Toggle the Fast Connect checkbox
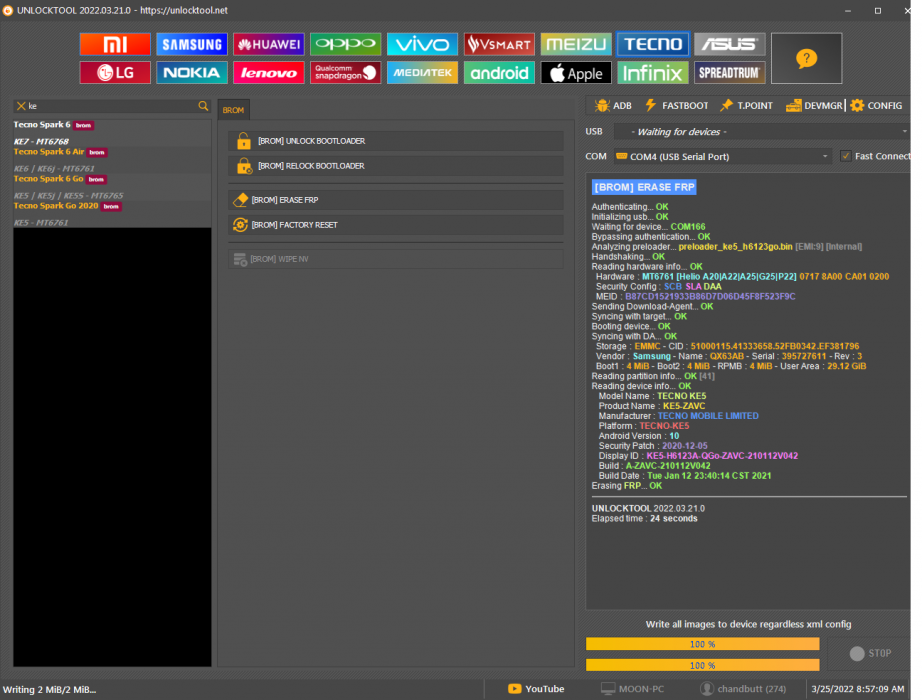 pos(846,156)
